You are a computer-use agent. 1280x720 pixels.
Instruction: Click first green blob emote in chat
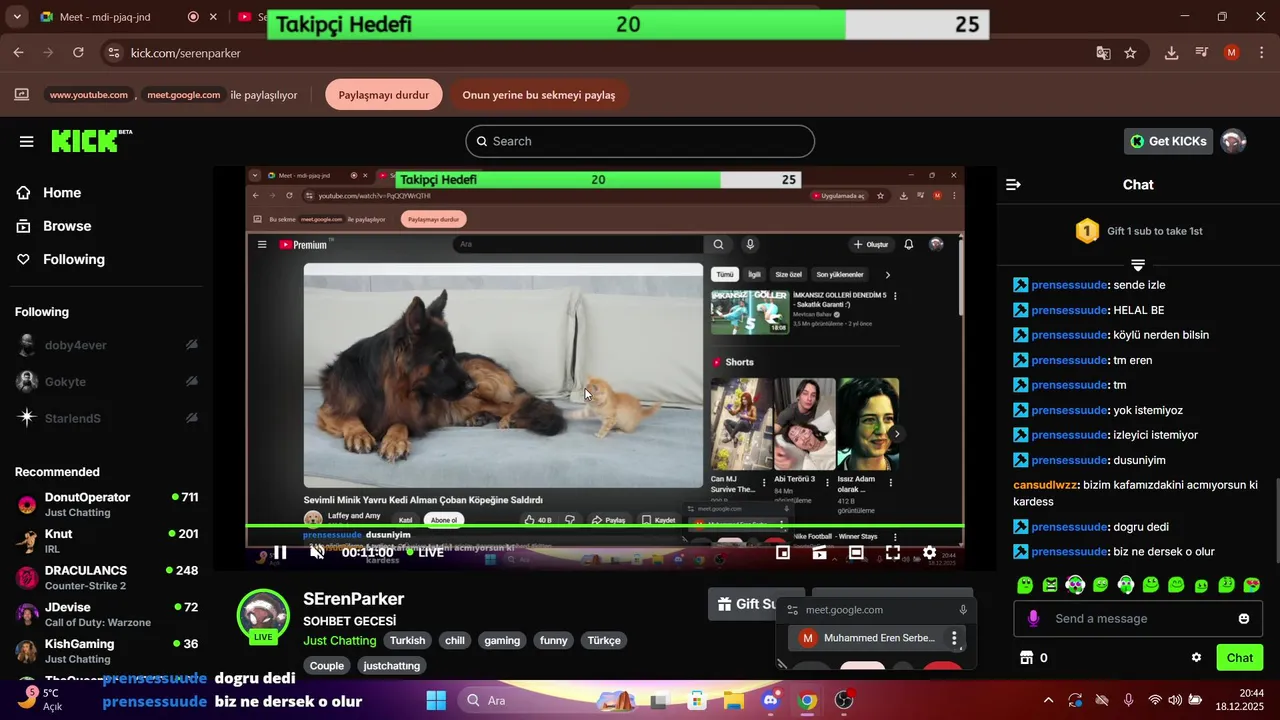point(1025,585)
